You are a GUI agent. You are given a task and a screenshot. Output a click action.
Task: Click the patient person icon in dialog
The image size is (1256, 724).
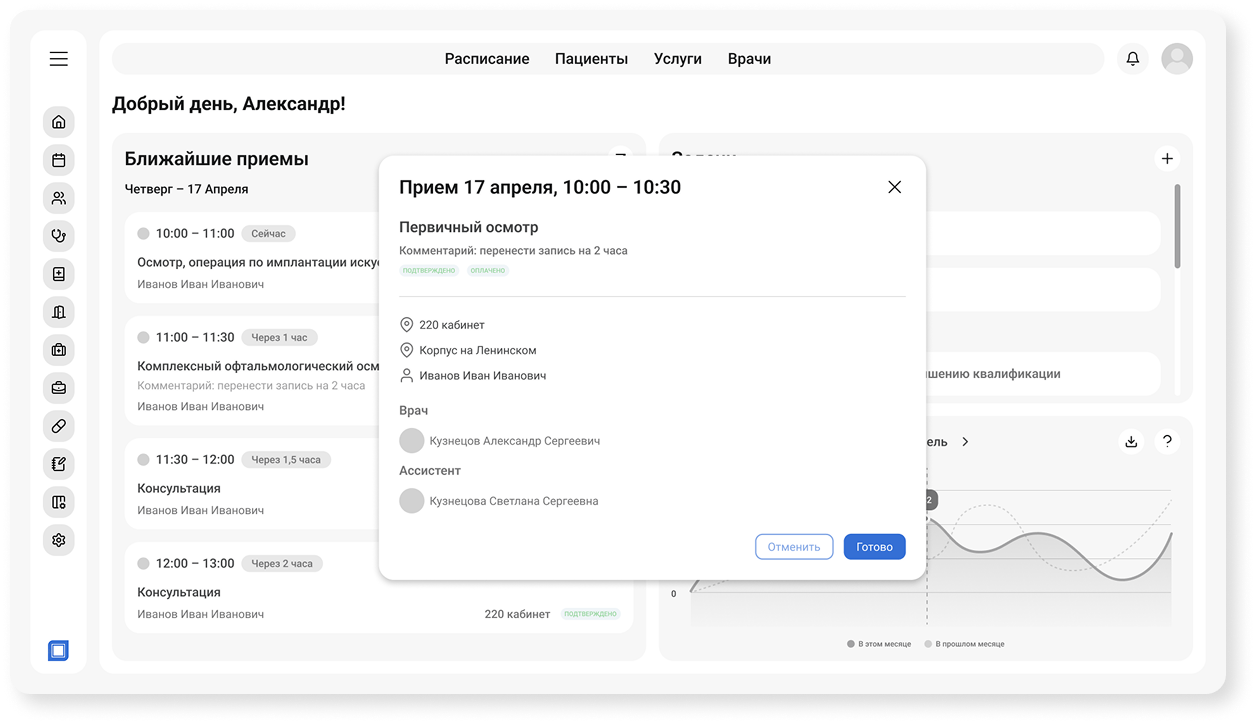[x=406, y=376]
